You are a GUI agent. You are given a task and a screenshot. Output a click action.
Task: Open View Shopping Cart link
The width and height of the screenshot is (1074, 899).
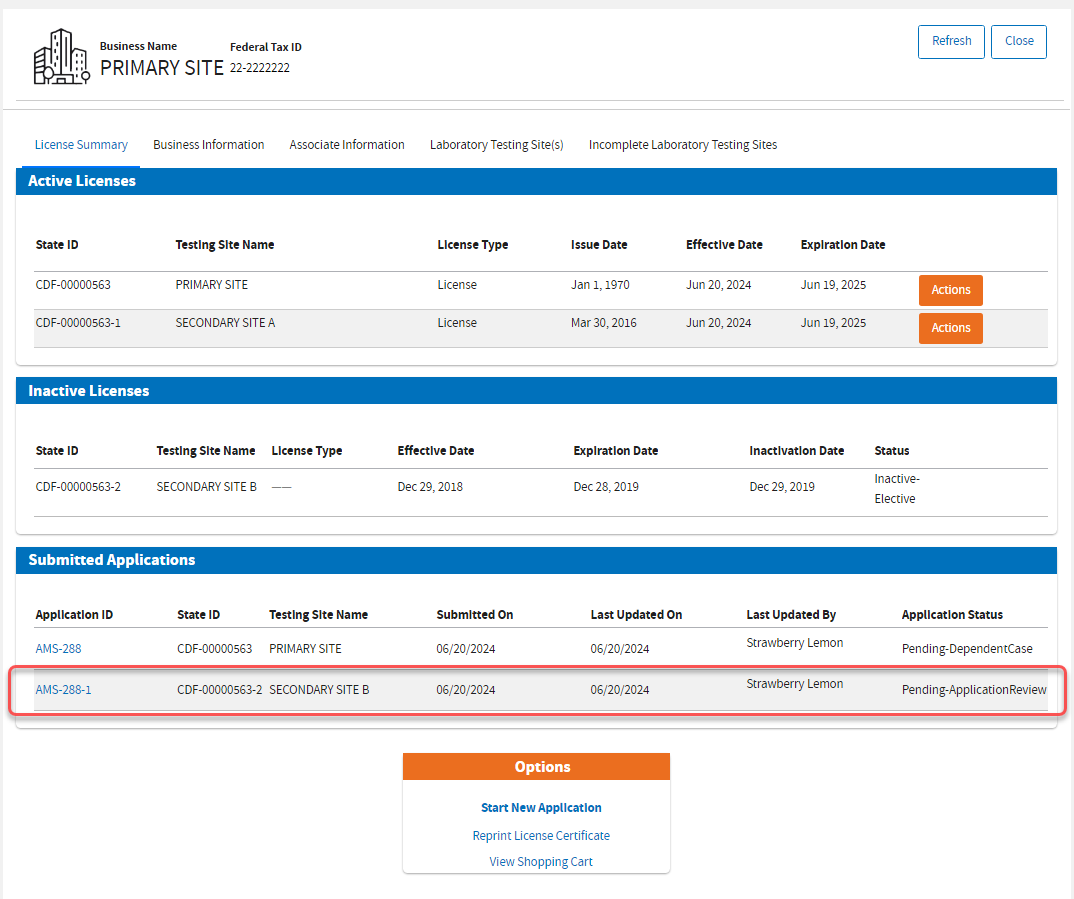[541, 862]
